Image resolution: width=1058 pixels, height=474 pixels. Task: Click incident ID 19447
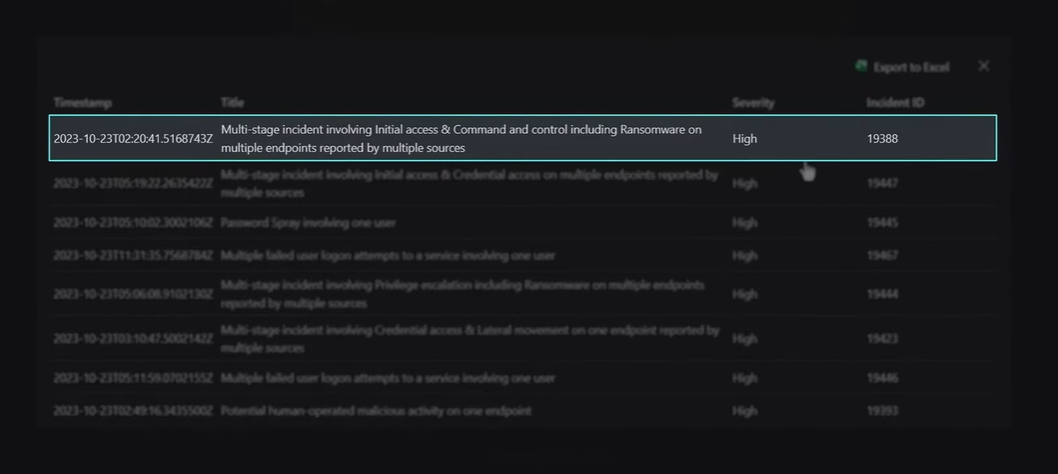point(882,184)
